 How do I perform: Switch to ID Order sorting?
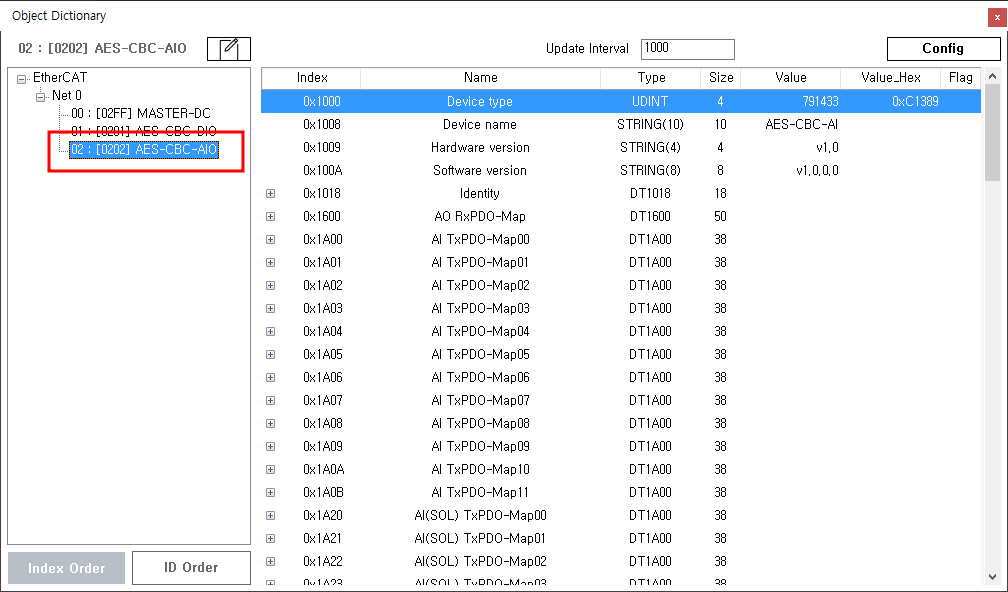(x=191, y=568)
